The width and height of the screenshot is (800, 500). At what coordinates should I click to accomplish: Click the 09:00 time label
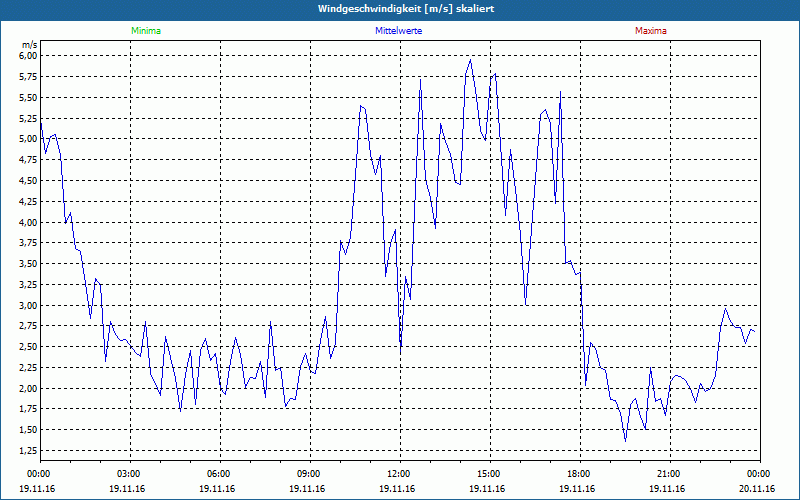308,474
